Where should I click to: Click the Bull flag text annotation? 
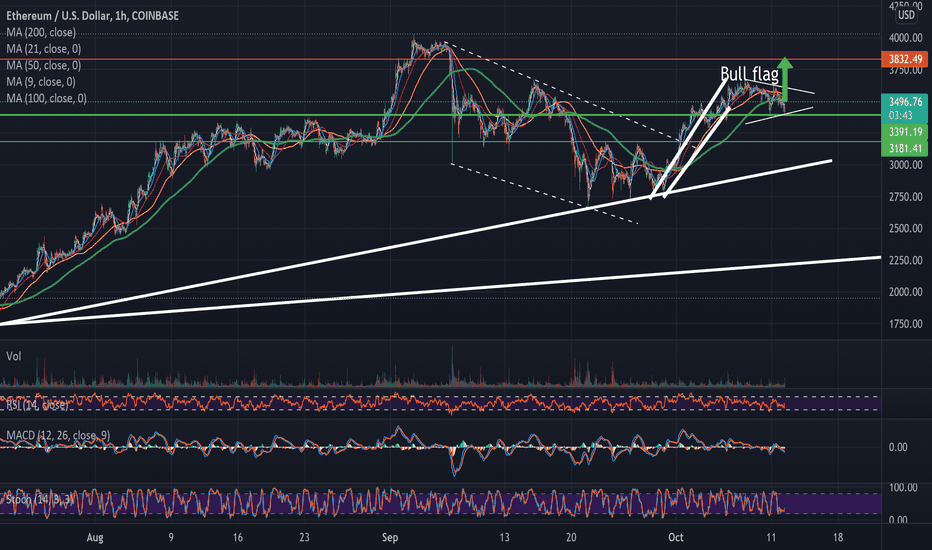[749, 74]
